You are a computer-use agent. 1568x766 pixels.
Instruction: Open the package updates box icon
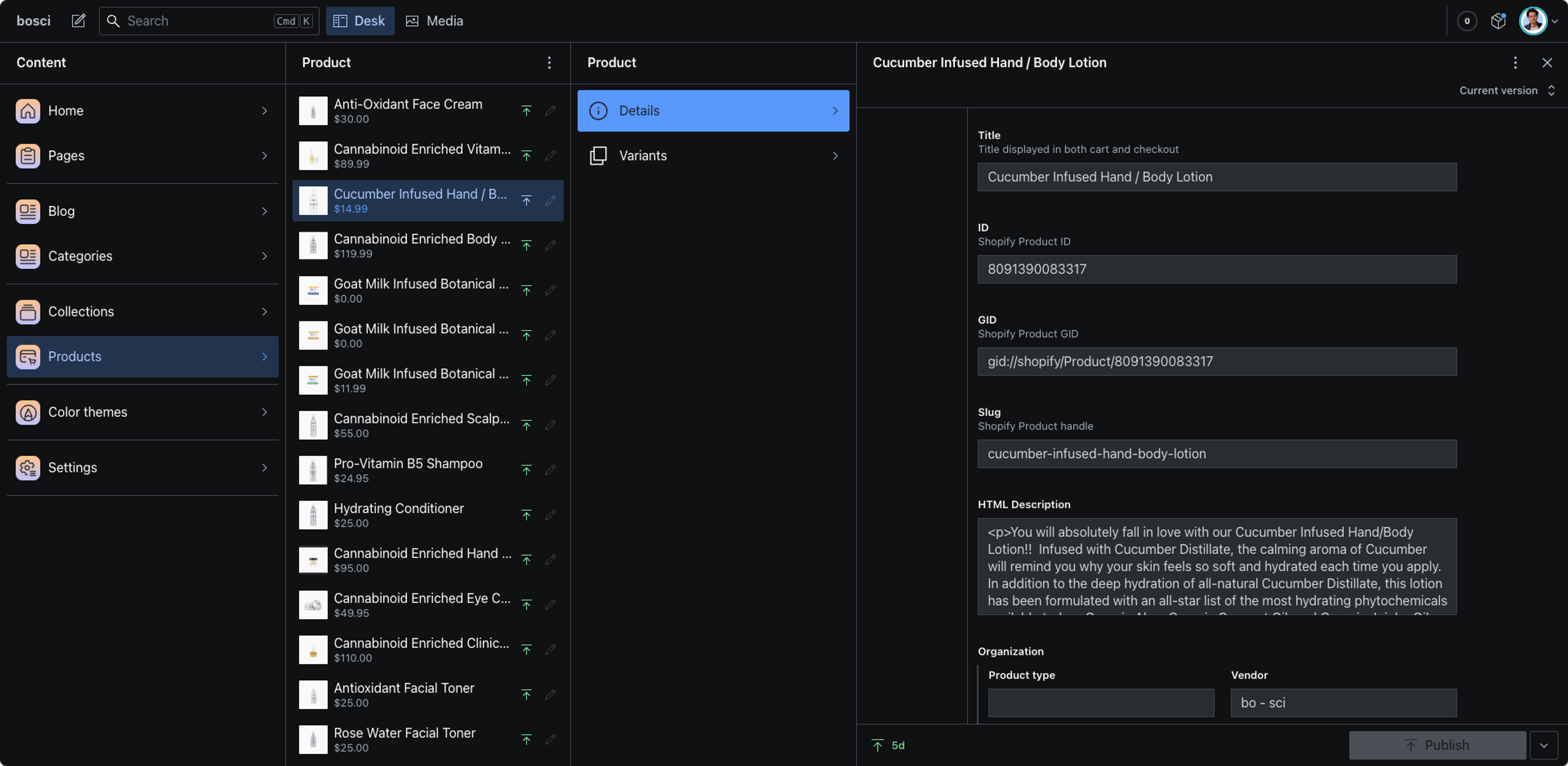tap(1498, 21)
